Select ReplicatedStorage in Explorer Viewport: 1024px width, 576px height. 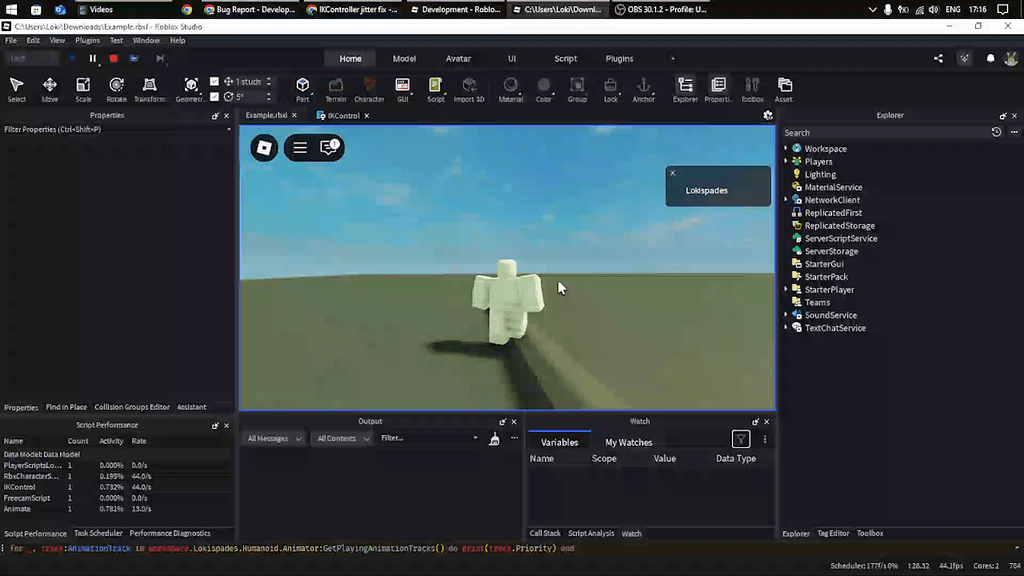pyautogui.click(x=839, y=225)
